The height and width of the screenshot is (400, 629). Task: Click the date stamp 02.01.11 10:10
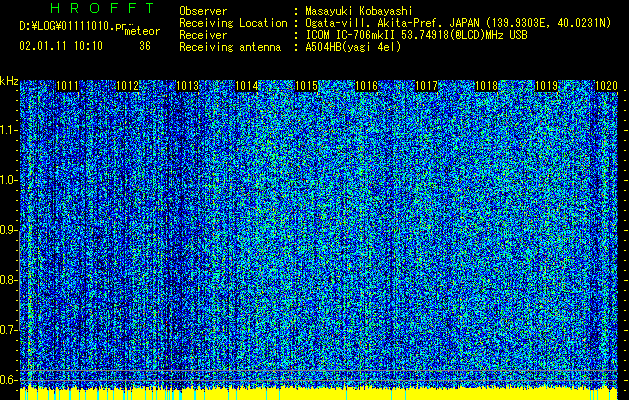pos(61,46)
